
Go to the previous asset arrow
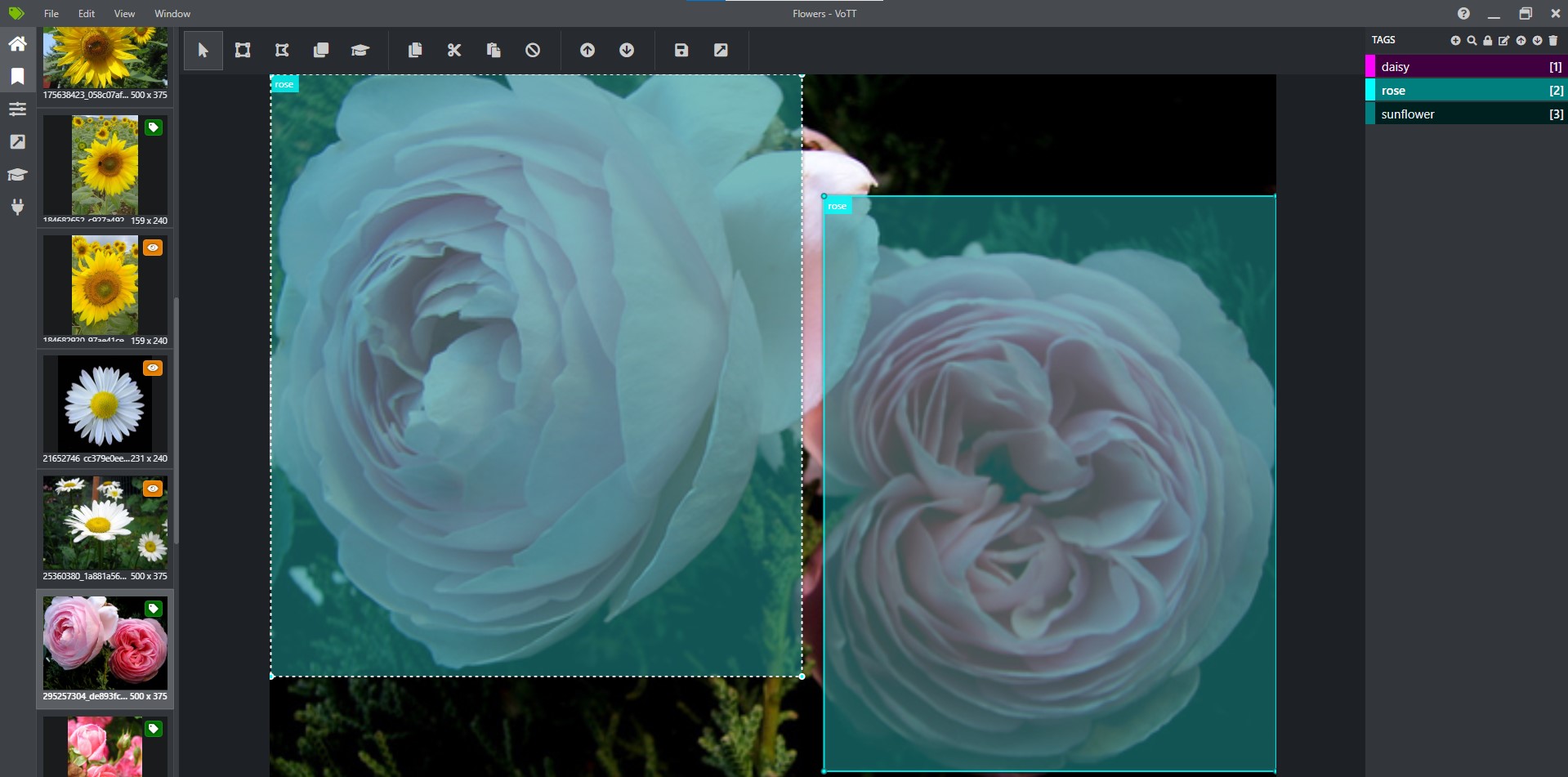coord(587,51)
